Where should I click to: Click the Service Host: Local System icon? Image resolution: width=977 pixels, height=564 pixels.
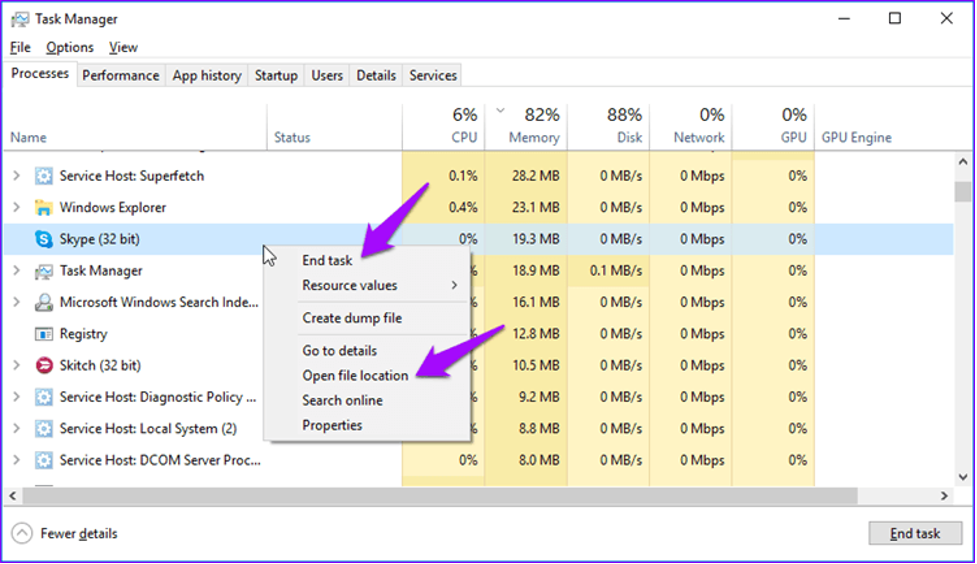pos(44,429)
